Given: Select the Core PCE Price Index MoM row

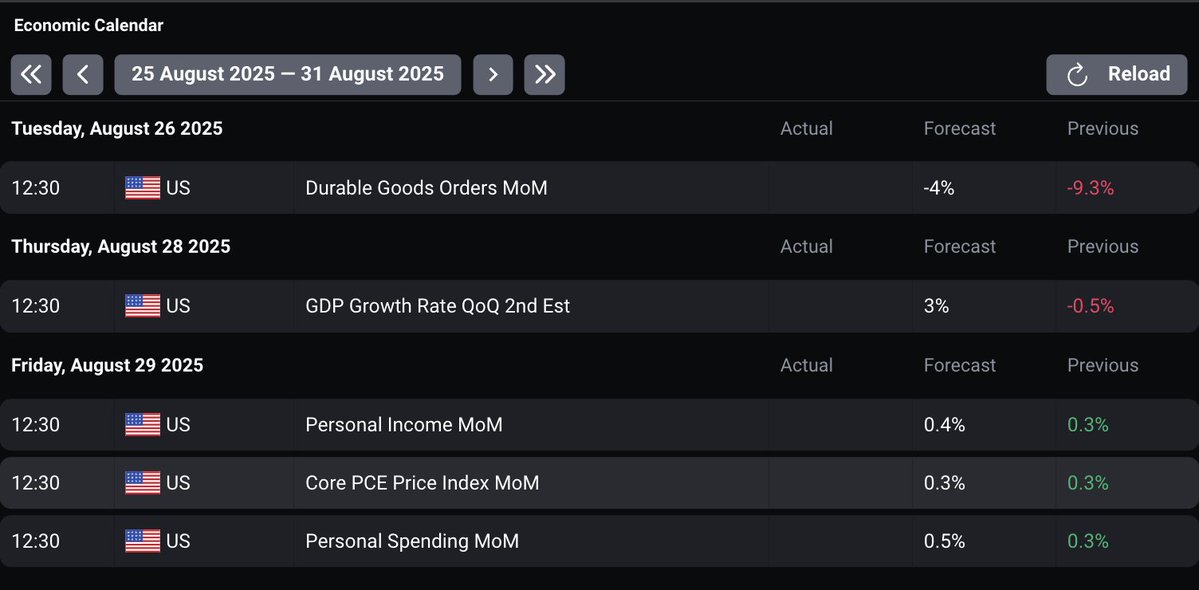Looking at the screenshot, I should (x=422, y=483).
